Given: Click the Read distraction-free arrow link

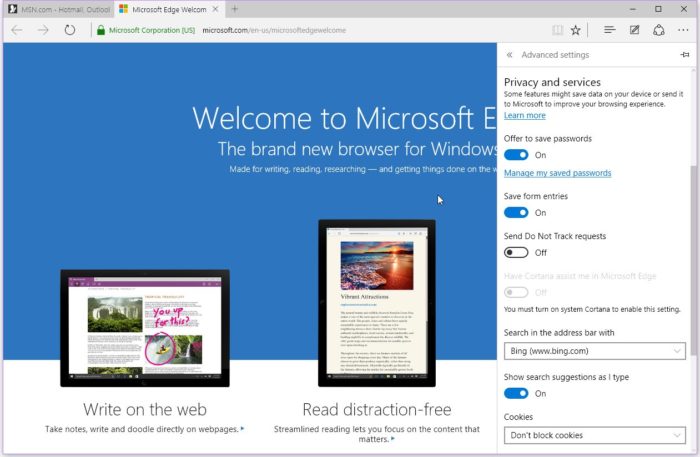Looking at the screenshot, I should tap(393, 439).
